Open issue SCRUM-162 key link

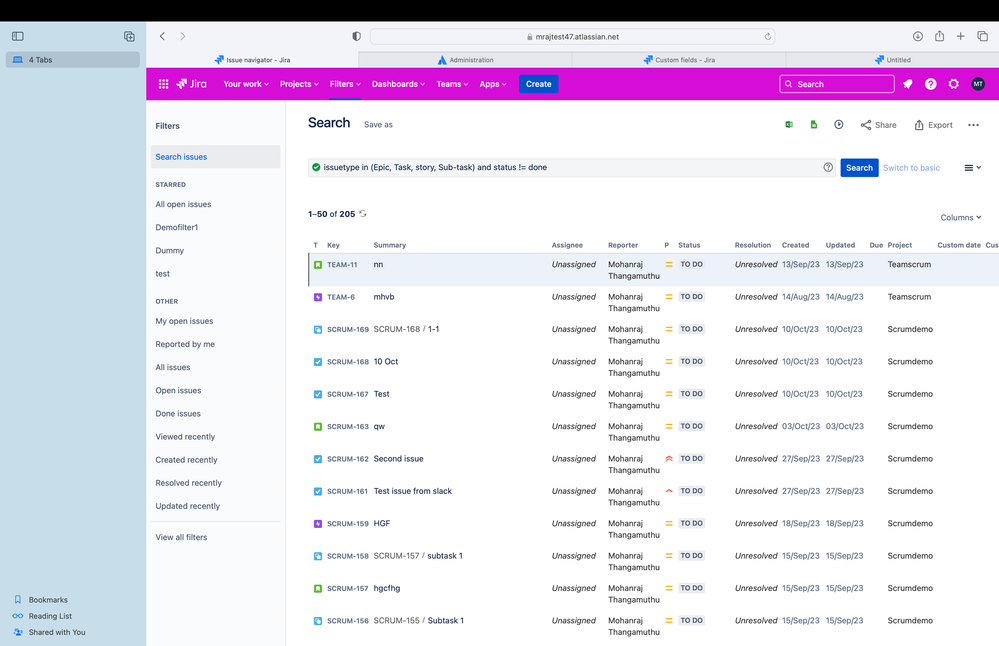pyautogui.click(x=348, y=459)
